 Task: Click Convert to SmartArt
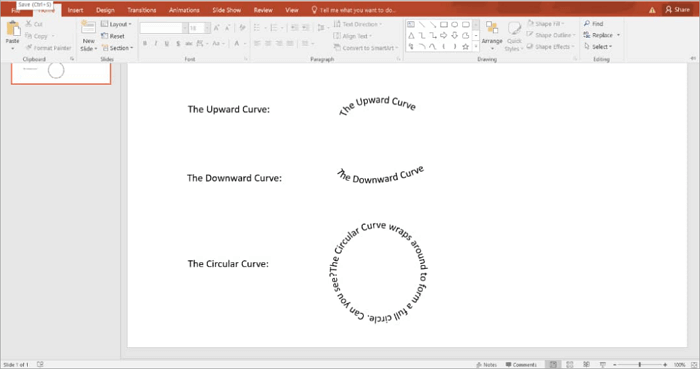(x=366, y=48)
